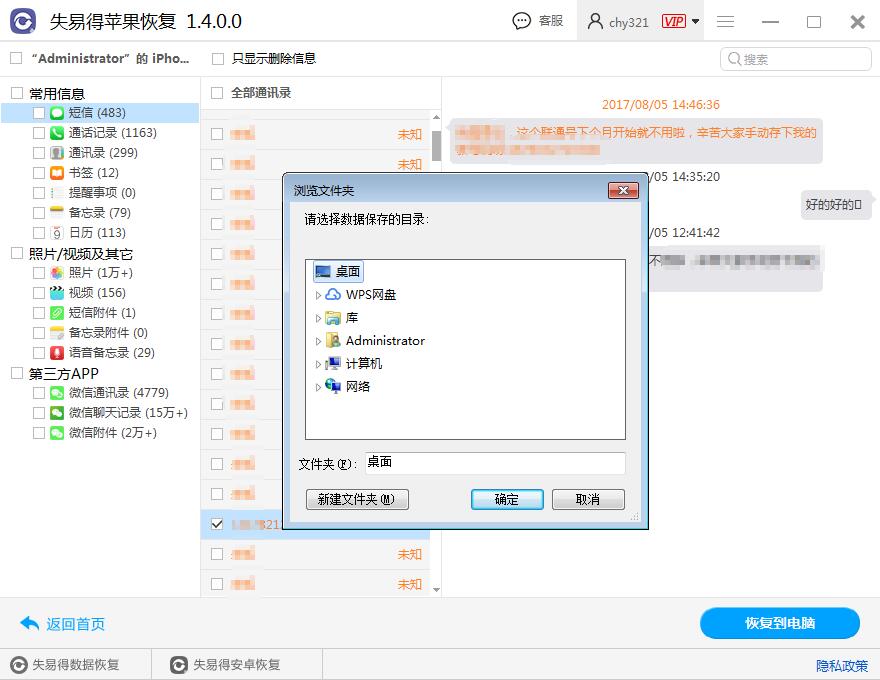
Task: Expand the 计算机 tree node
Action: tap(318, 364)
